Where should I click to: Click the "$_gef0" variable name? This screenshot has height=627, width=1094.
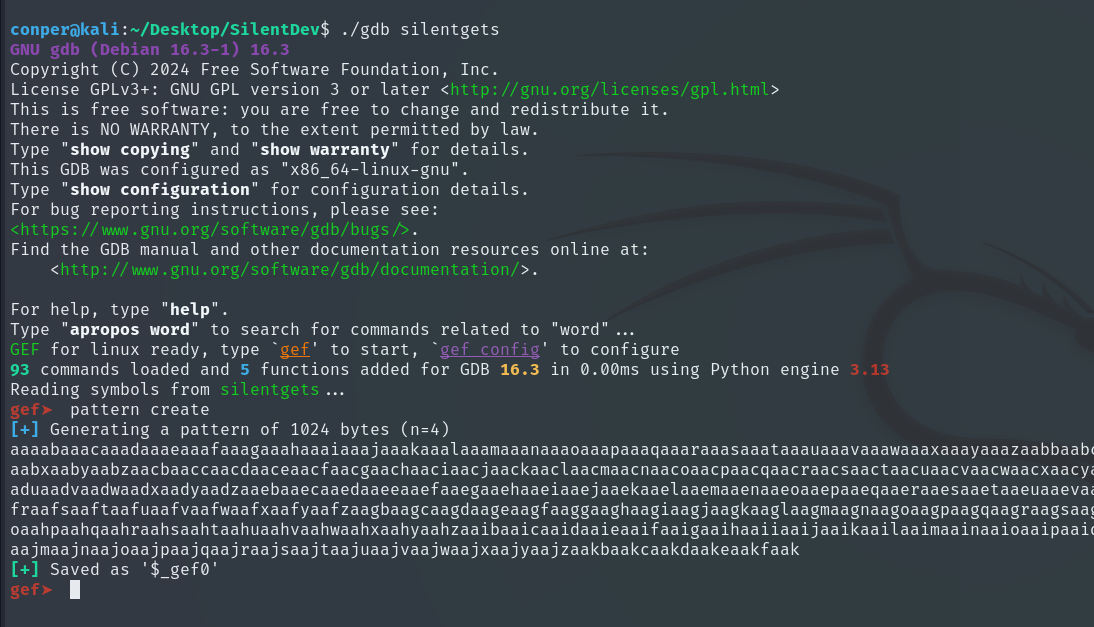pos(179,570)
